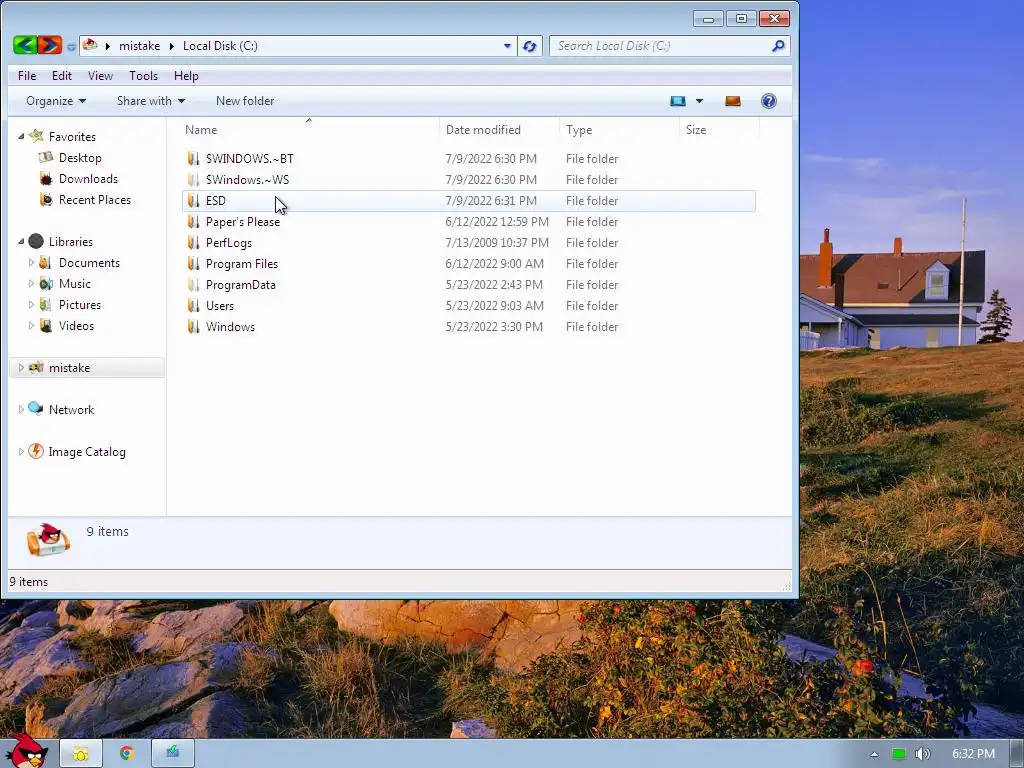
Task: Click the green network tray icon
Action: [899, 754]
